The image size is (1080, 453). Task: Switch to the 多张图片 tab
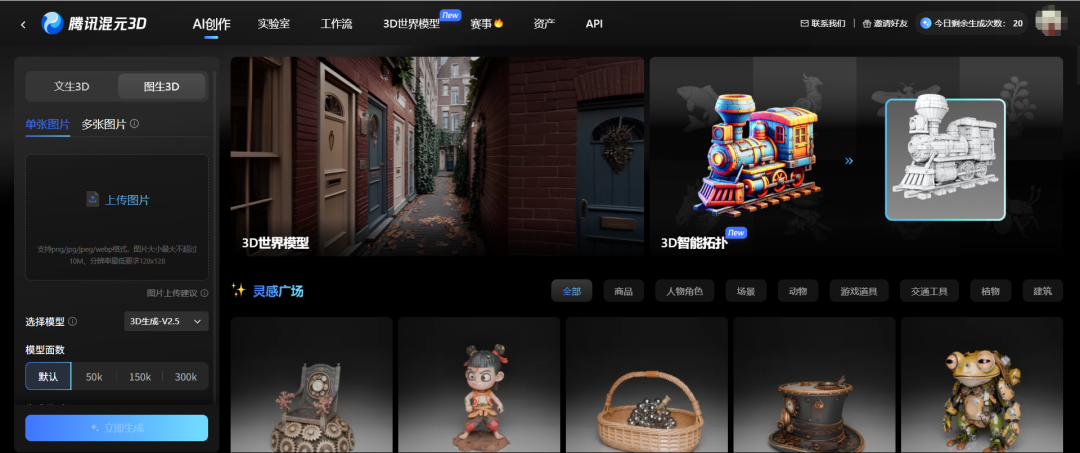[104, 124]
